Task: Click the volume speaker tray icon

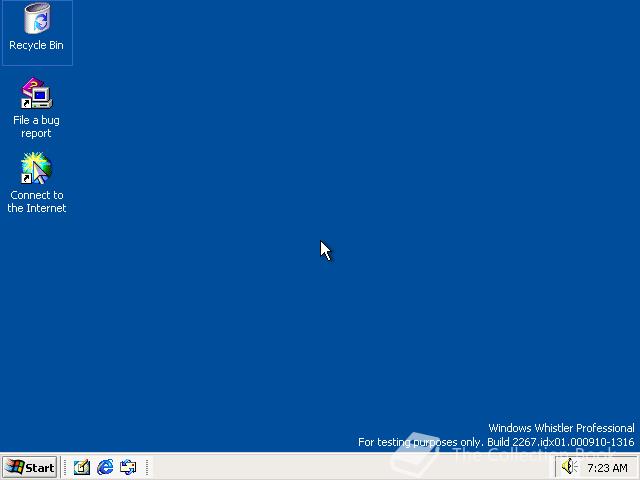Action: 569,467
